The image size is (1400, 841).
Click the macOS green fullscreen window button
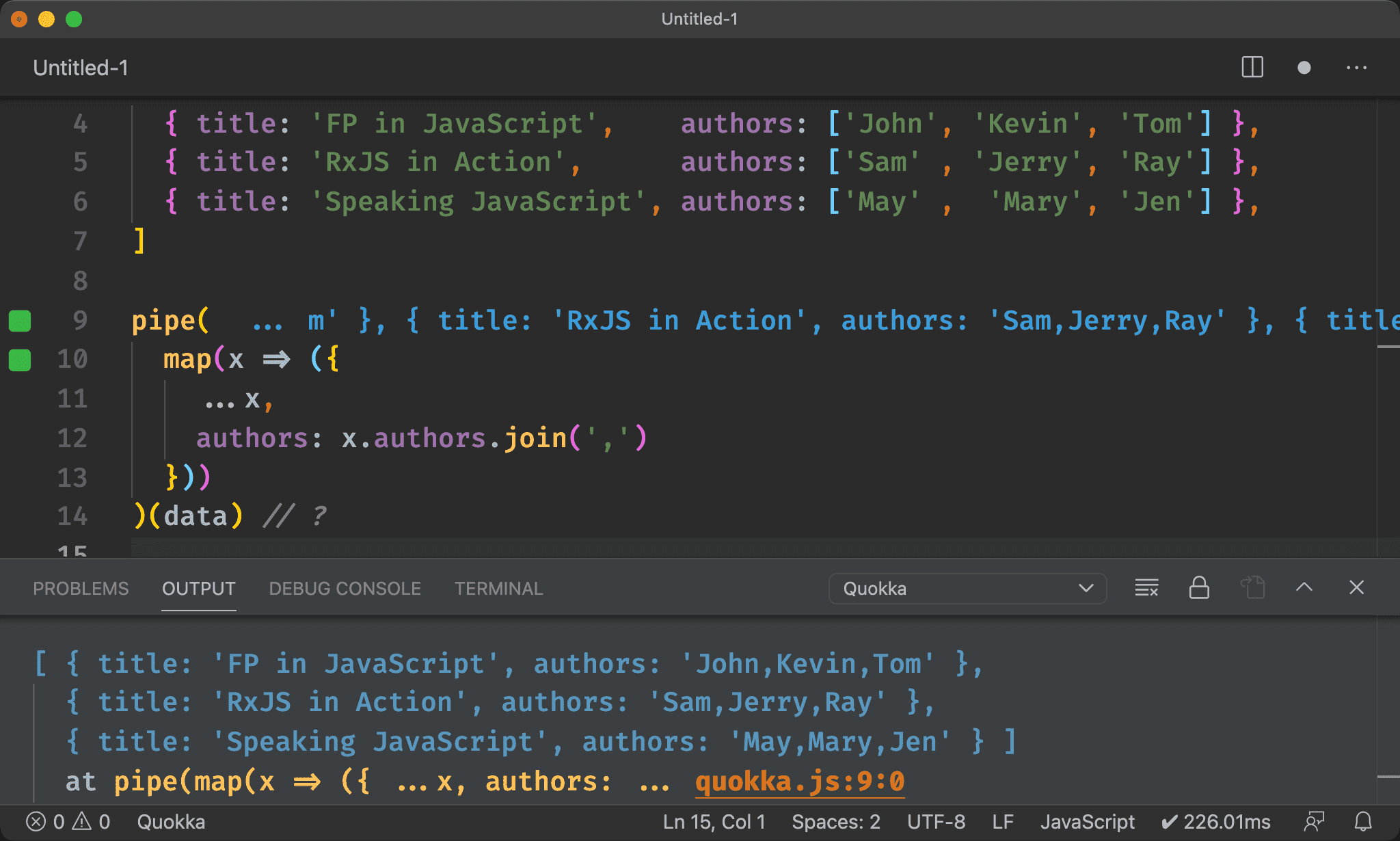pos(74,19)
